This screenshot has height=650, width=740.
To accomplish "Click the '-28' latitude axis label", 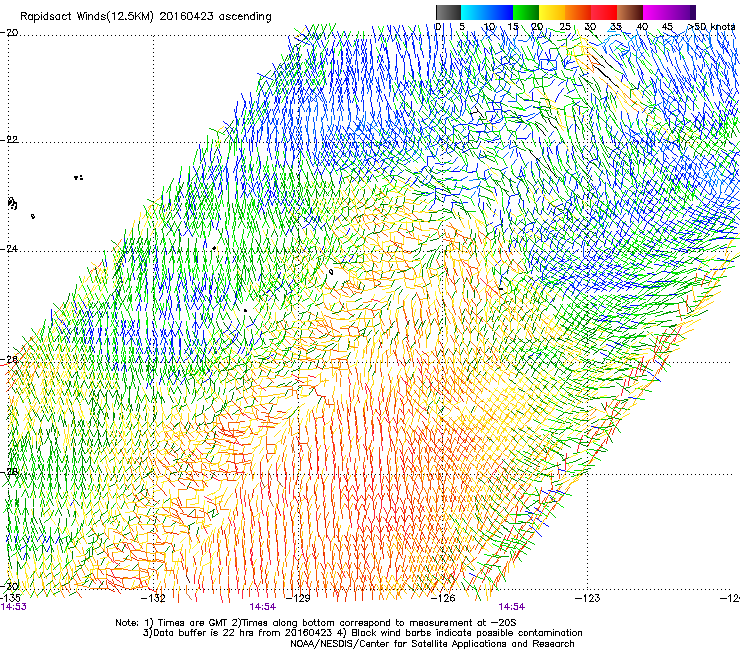I will pos(10,472).
